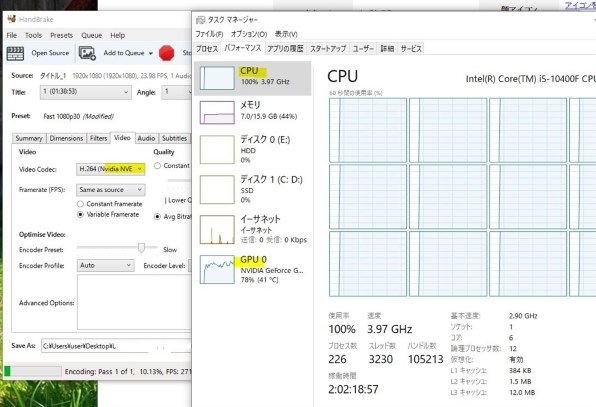The image size is (596, 407).
Task: Click the 3230 thread count value
Action: pyautogui.click(x=381, y=359)
